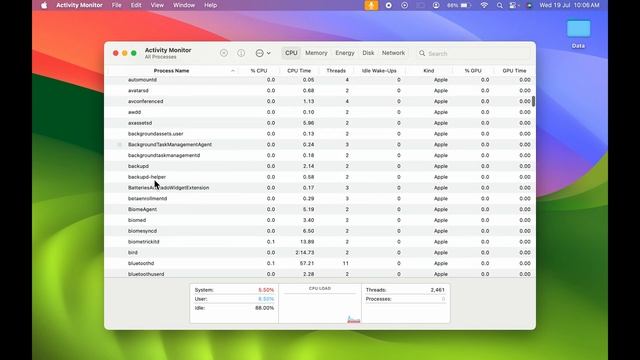This screenshot has width=640, height=360.
Task: Select the backupd-helper process row
Action: 320,177
